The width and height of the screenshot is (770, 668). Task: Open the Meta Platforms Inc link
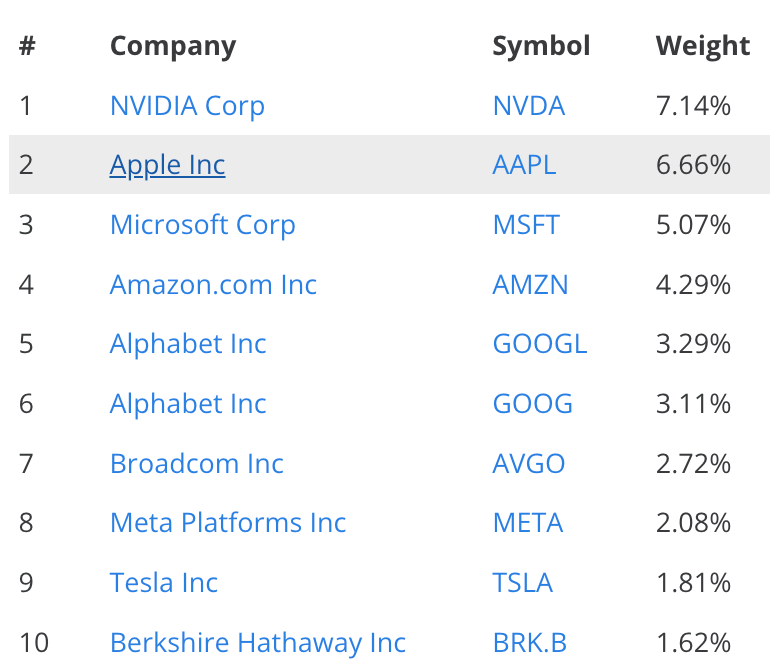point(228,523)
